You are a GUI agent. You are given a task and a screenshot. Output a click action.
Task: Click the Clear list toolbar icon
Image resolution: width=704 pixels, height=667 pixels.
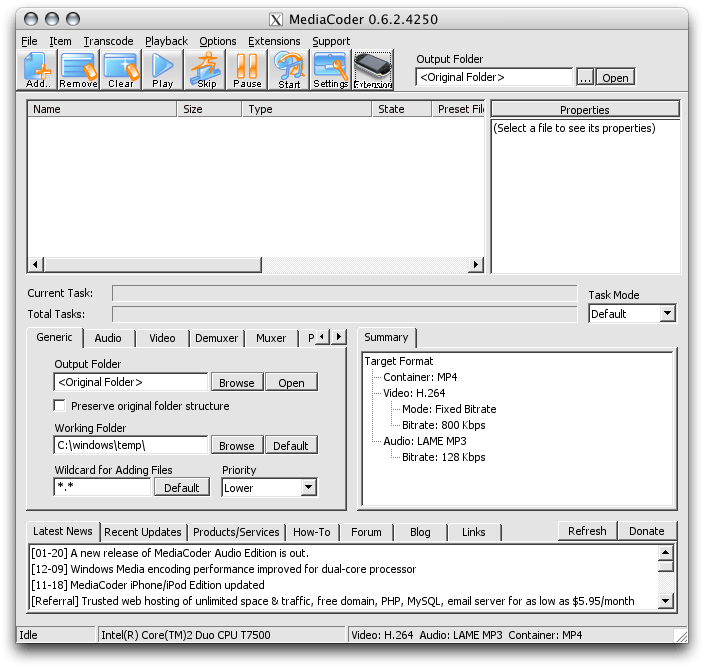click(120, 70)
